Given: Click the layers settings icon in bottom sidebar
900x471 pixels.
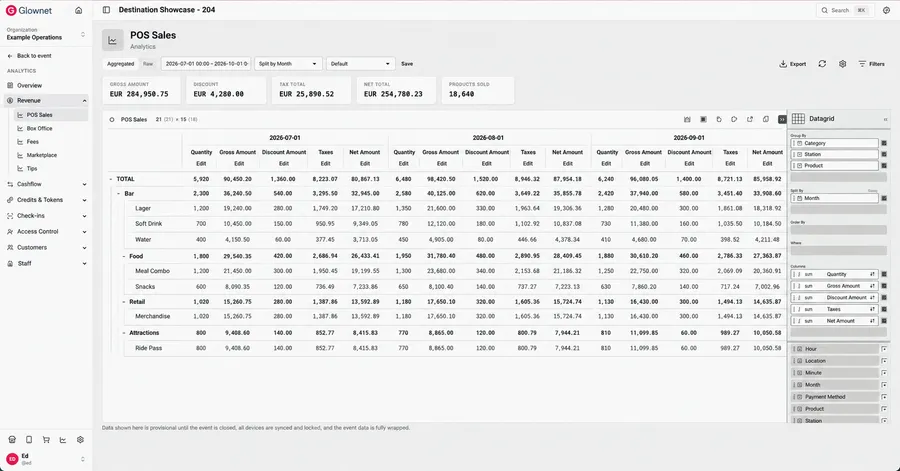Looking at the screenshot, I should click(x=80, y=439).
